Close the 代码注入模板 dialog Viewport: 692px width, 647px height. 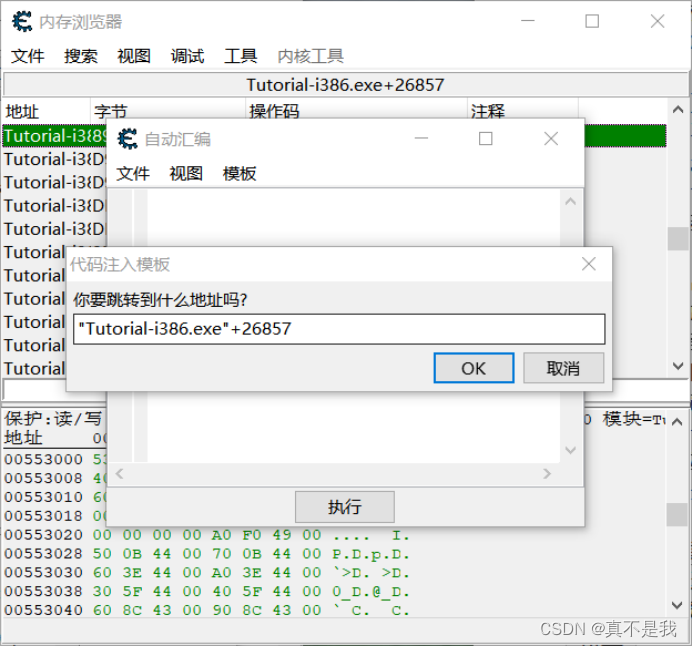click(589, 264)
